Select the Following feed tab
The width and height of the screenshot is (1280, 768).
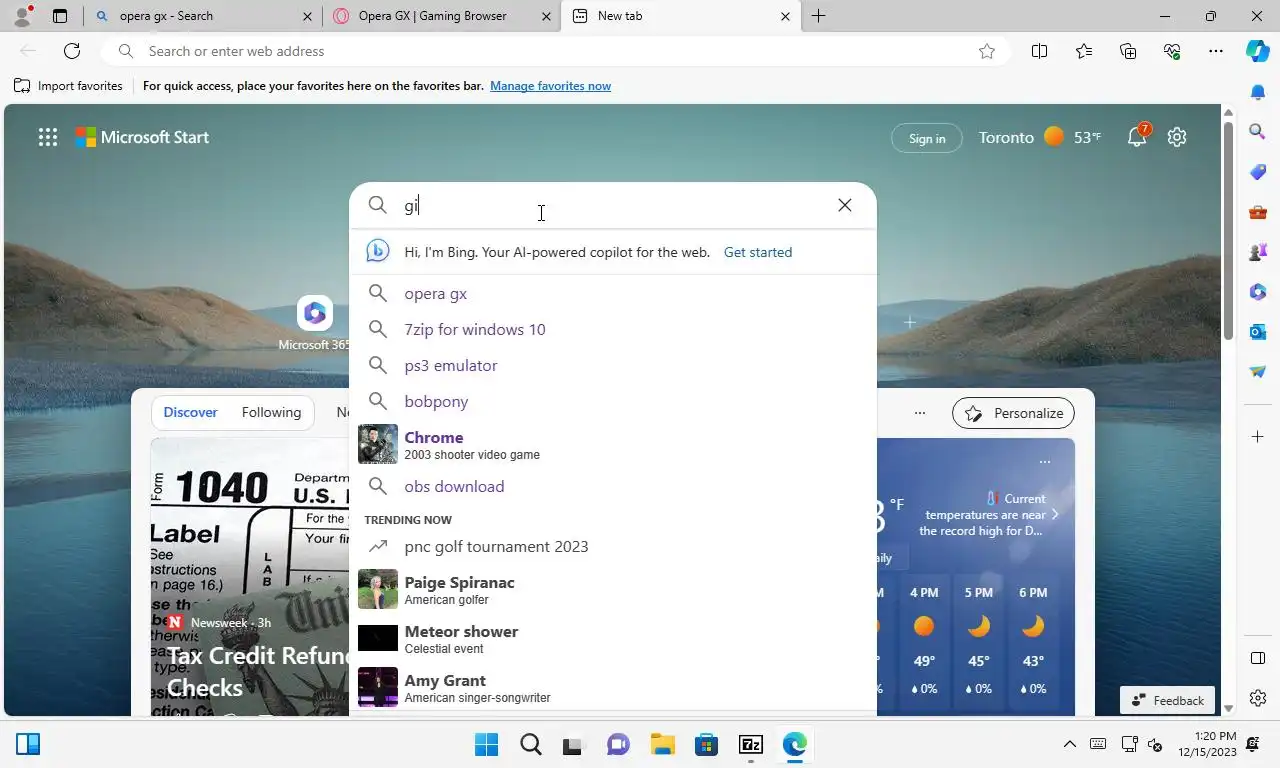click(x=271, y=412)
